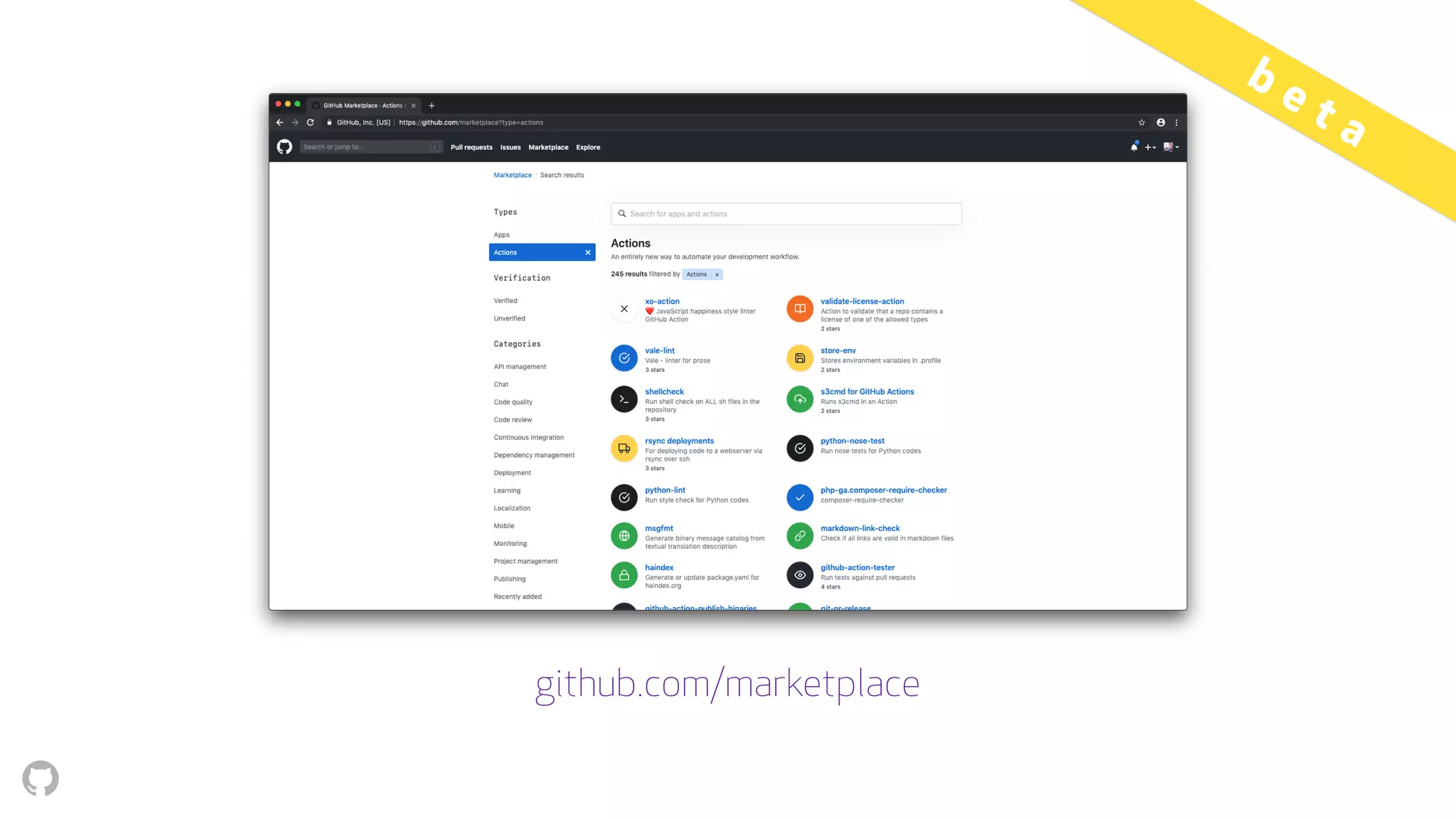The image size is (1456, 819).
Task: Open the markdown-link-check link
Action: tap(860, 528)
